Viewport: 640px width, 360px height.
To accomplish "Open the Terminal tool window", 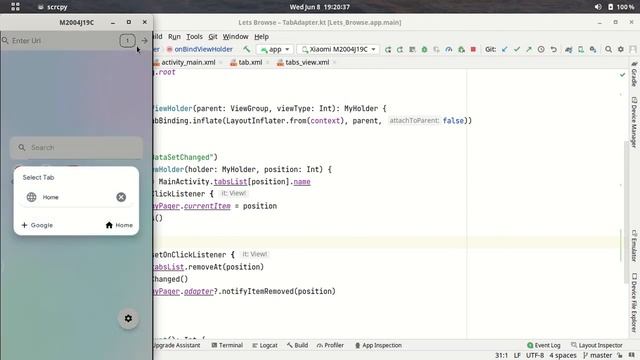I will coord(227,345).
